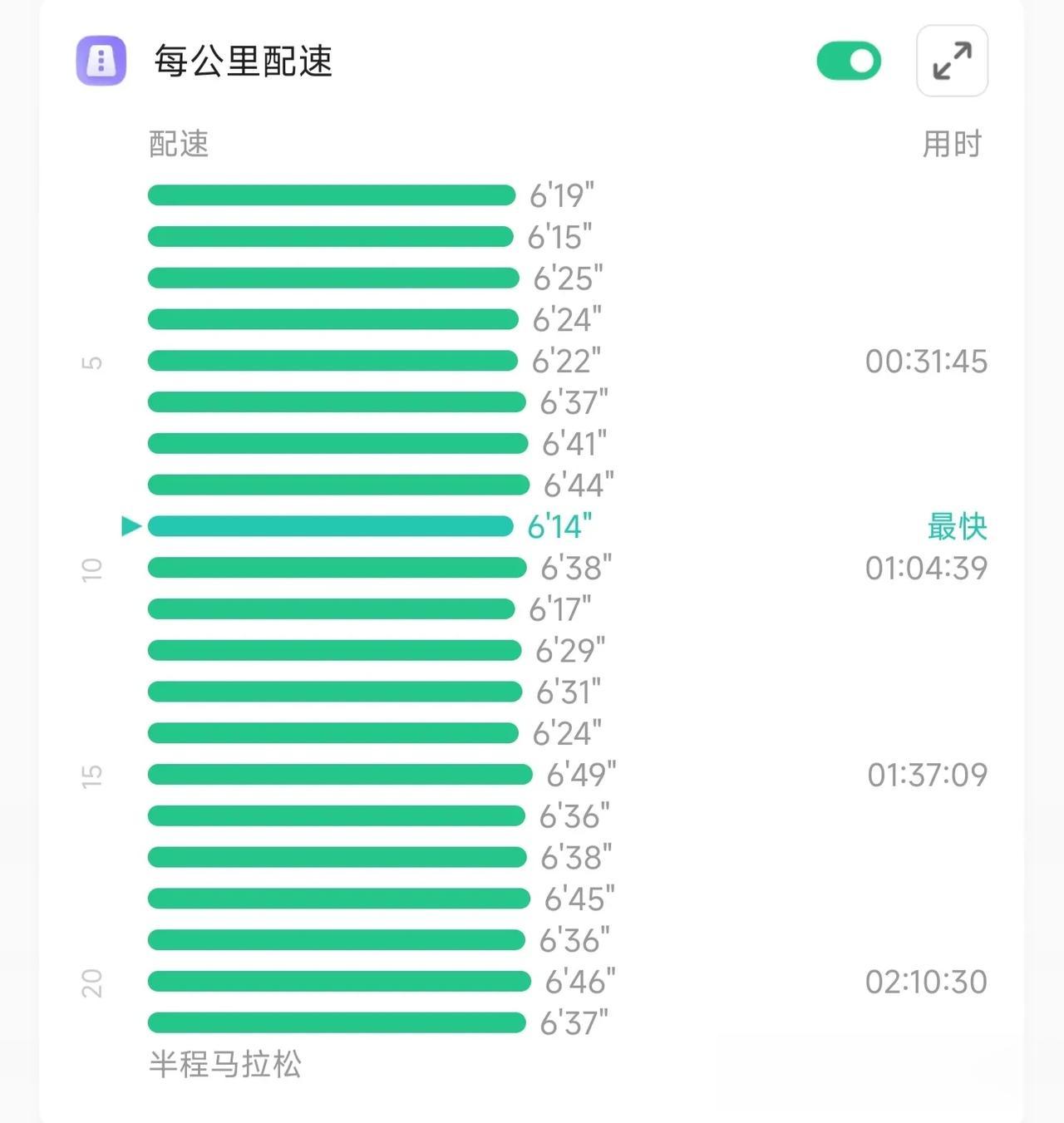This screenshot has width=1064, height=1123.
Task: Turn off the green per-kilometer pace switch
Action: pyautogui.click(x=849, y=61)
